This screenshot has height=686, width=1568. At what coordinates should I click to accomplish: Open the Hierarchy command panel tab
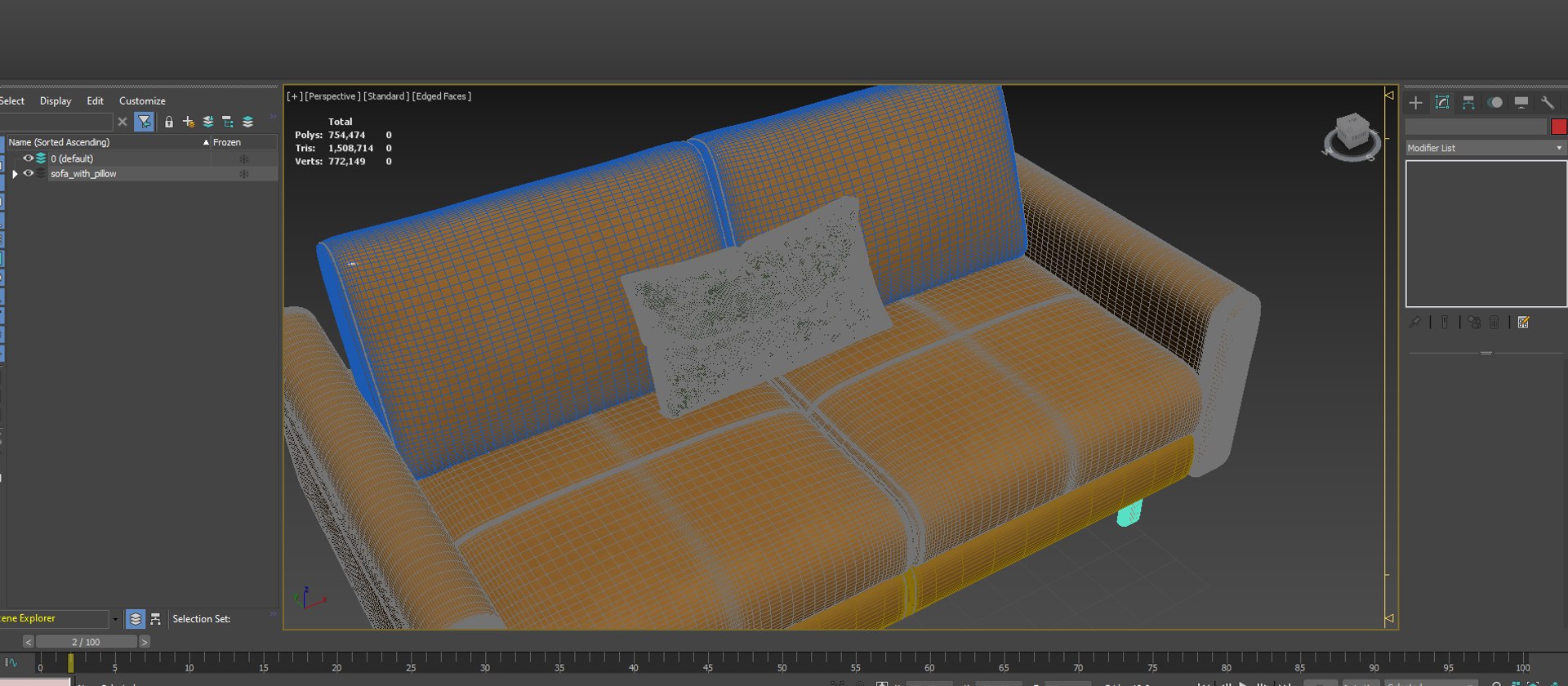tap(1468, 102)
